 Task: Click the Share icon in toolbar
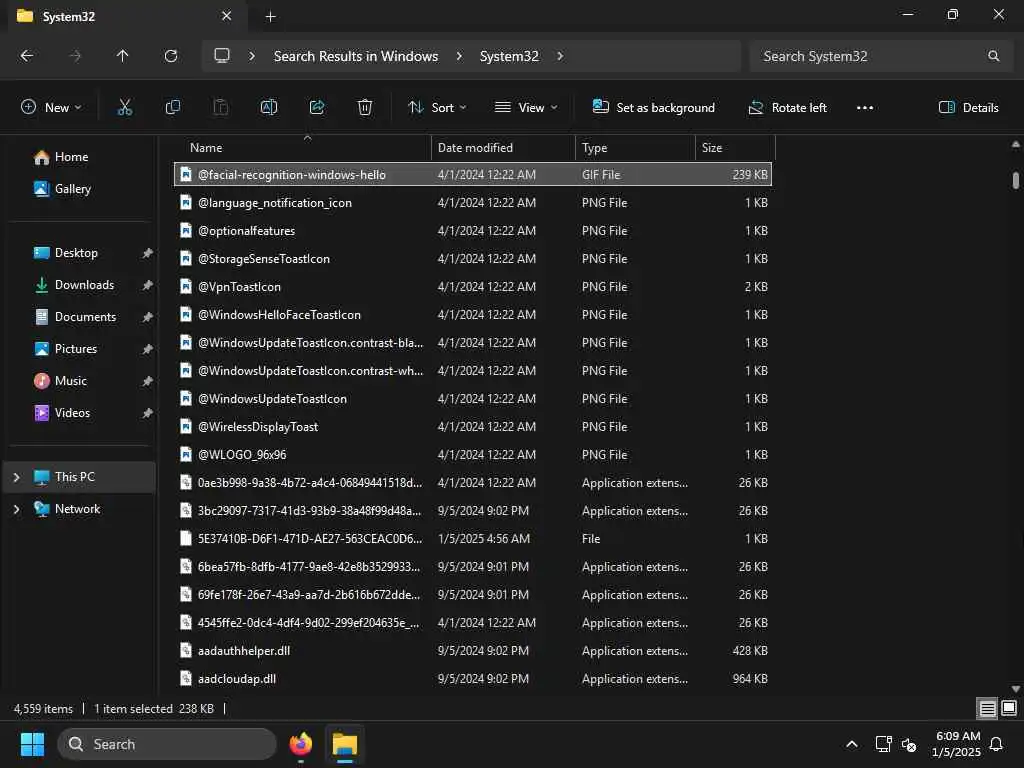(317, 108)
